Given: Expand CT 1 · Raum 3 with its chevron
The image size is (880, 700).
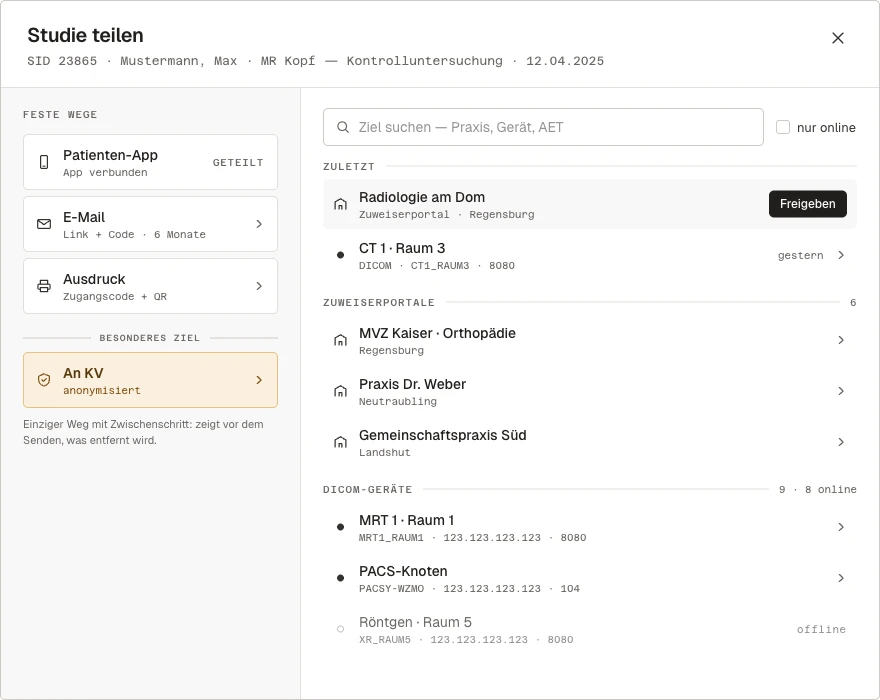Looking at the screenshot, I should pyautogui.click(x=841, y=255).
